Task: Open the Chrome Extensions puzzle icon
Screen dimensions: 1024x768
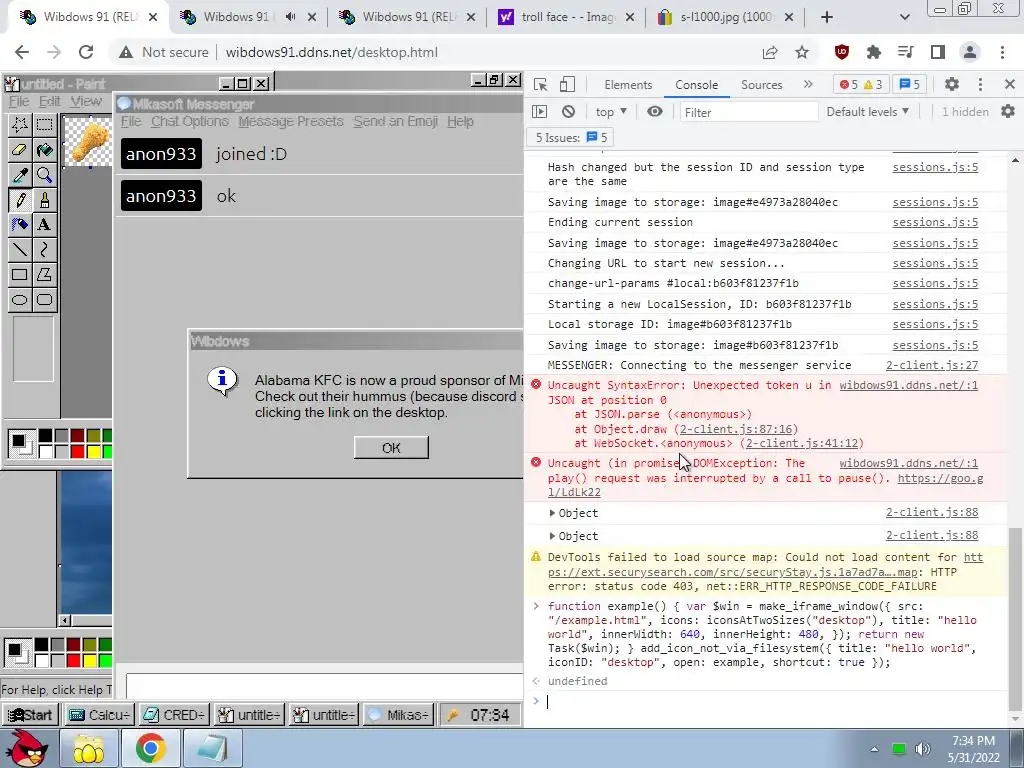Action: [x=873, y=52]
